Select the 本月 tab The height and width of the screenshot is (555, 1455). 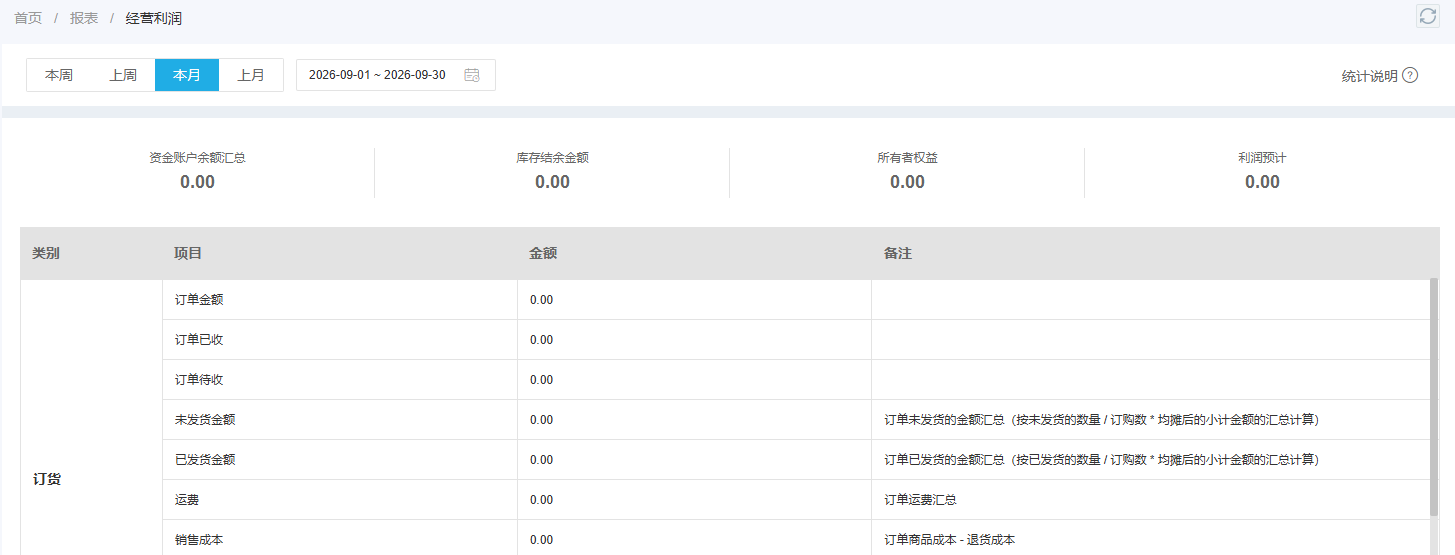coord(187,75)
